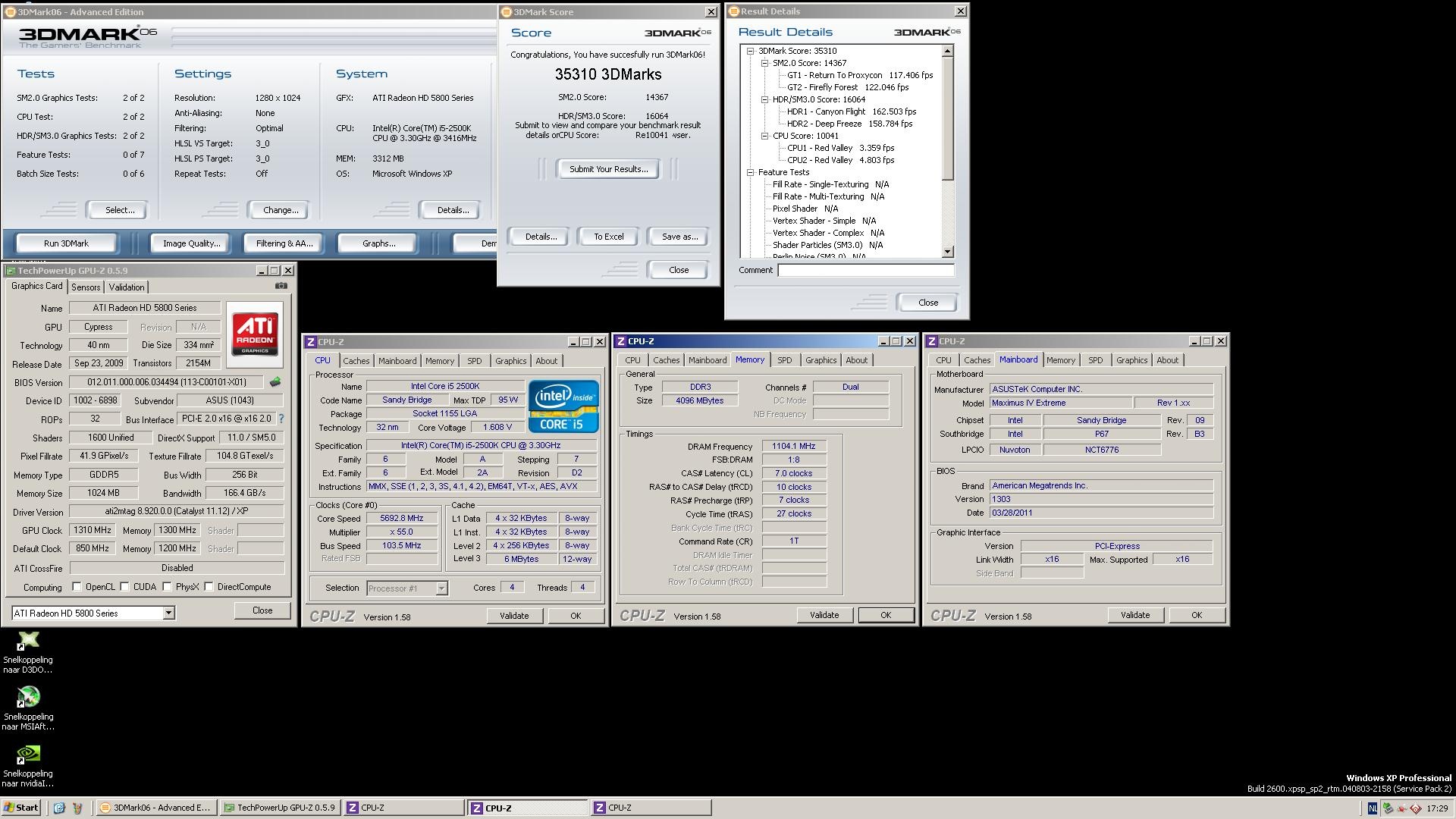Click the GPU-Z screenshot camera icon

(281, 286)
